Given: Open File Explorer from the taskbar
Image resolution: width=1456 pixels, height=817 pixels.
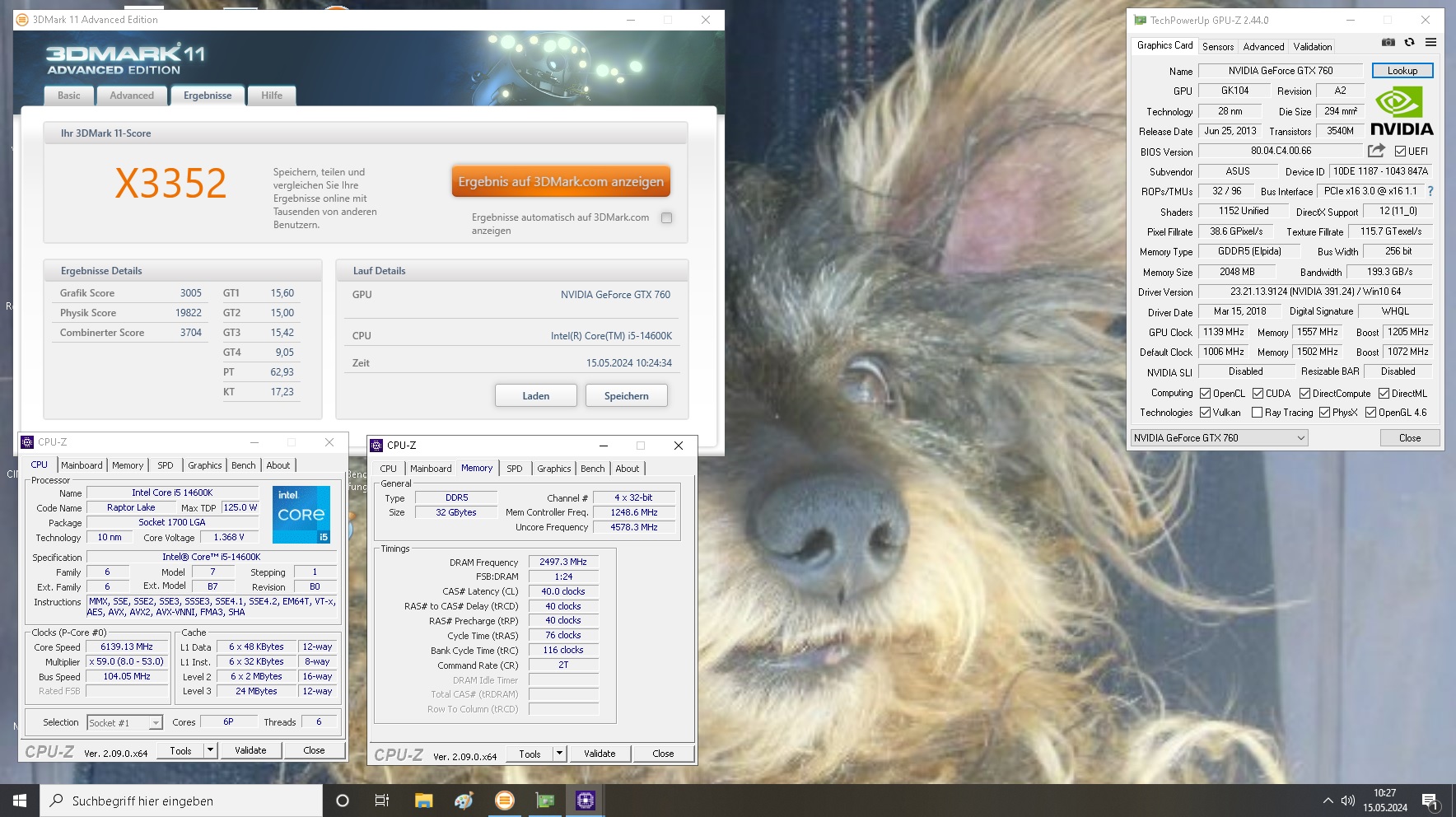Looking at the screenshot, I should pyautogui.click(x=423, y=801).
